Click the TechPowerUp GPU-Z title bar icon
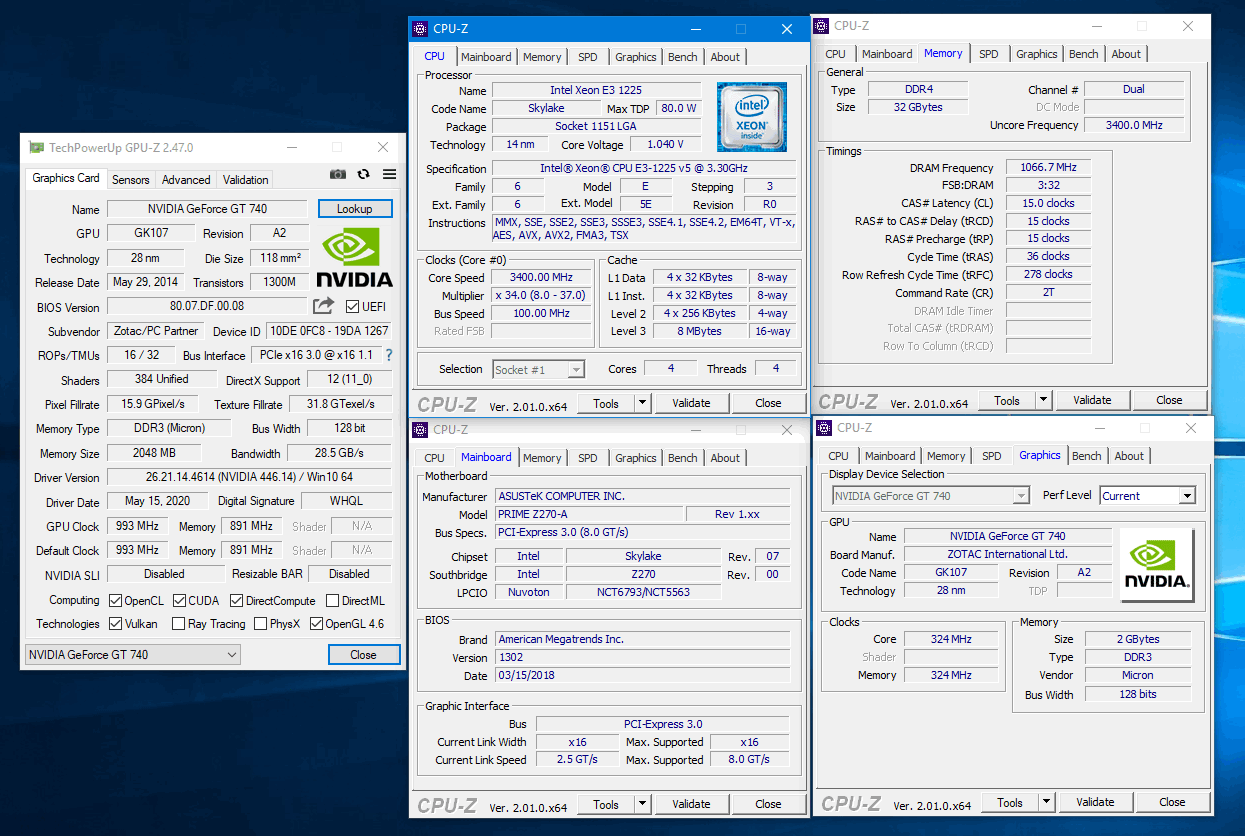Viewport: 1245px width, 836px height. click(37, 148)
